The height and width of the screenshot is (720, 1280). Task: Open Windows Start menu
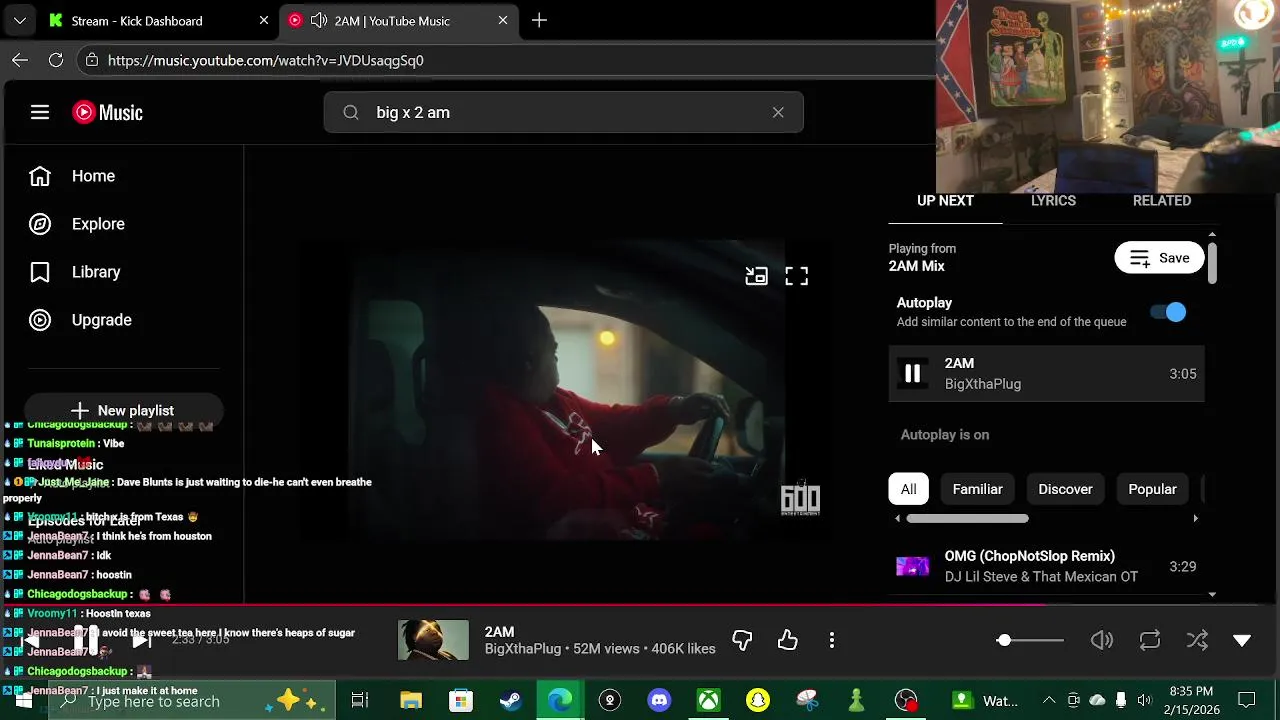click(x=23, y=700)
